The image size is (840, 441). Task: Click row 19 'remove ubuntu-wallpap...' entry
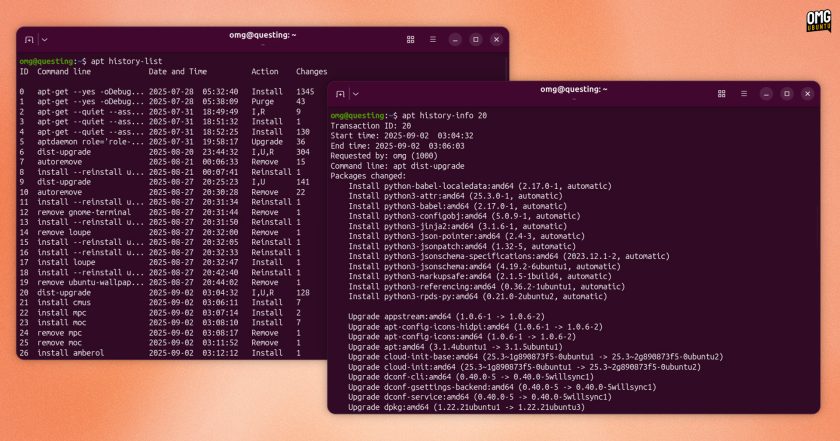[x=91, y=282]
